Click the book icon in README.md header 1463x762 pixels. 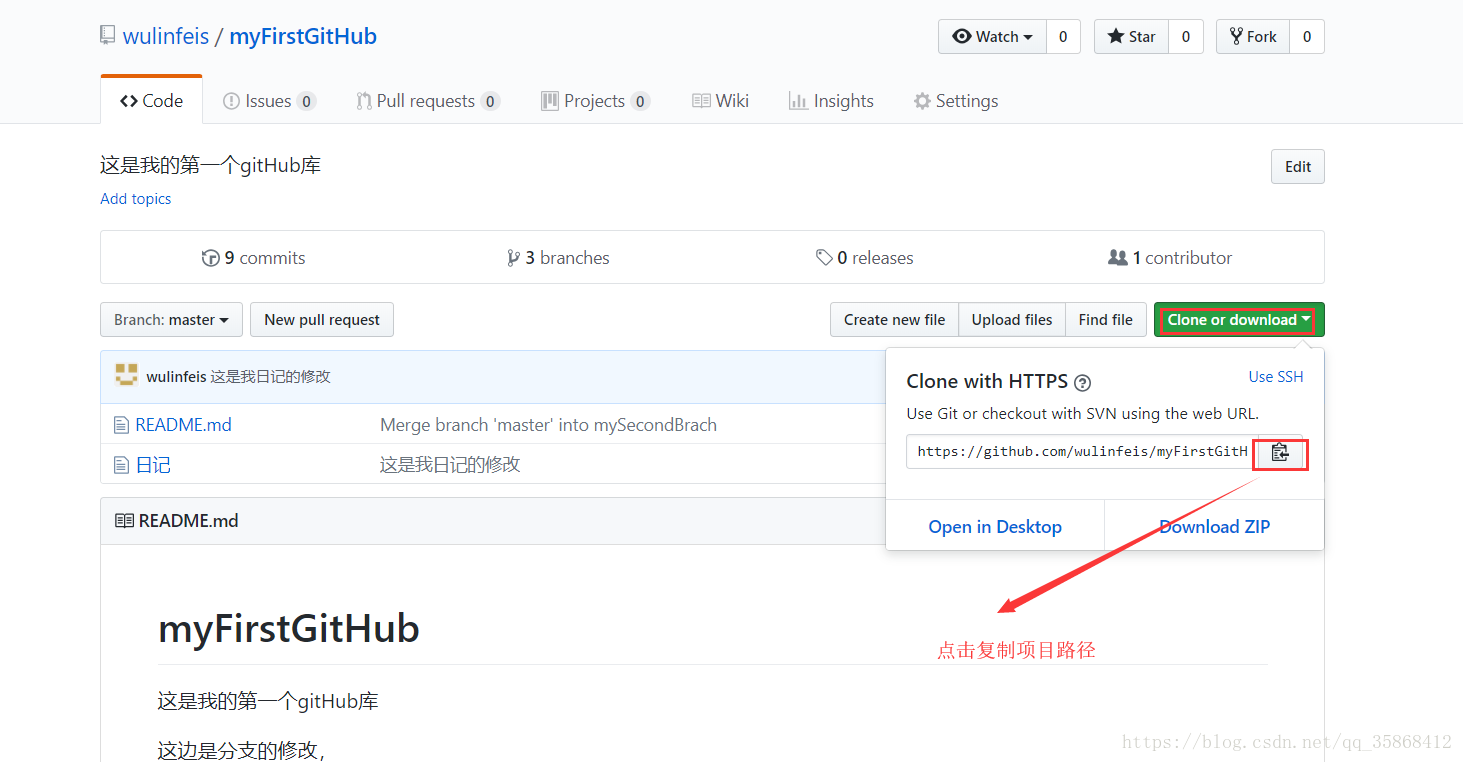[124, 521]
